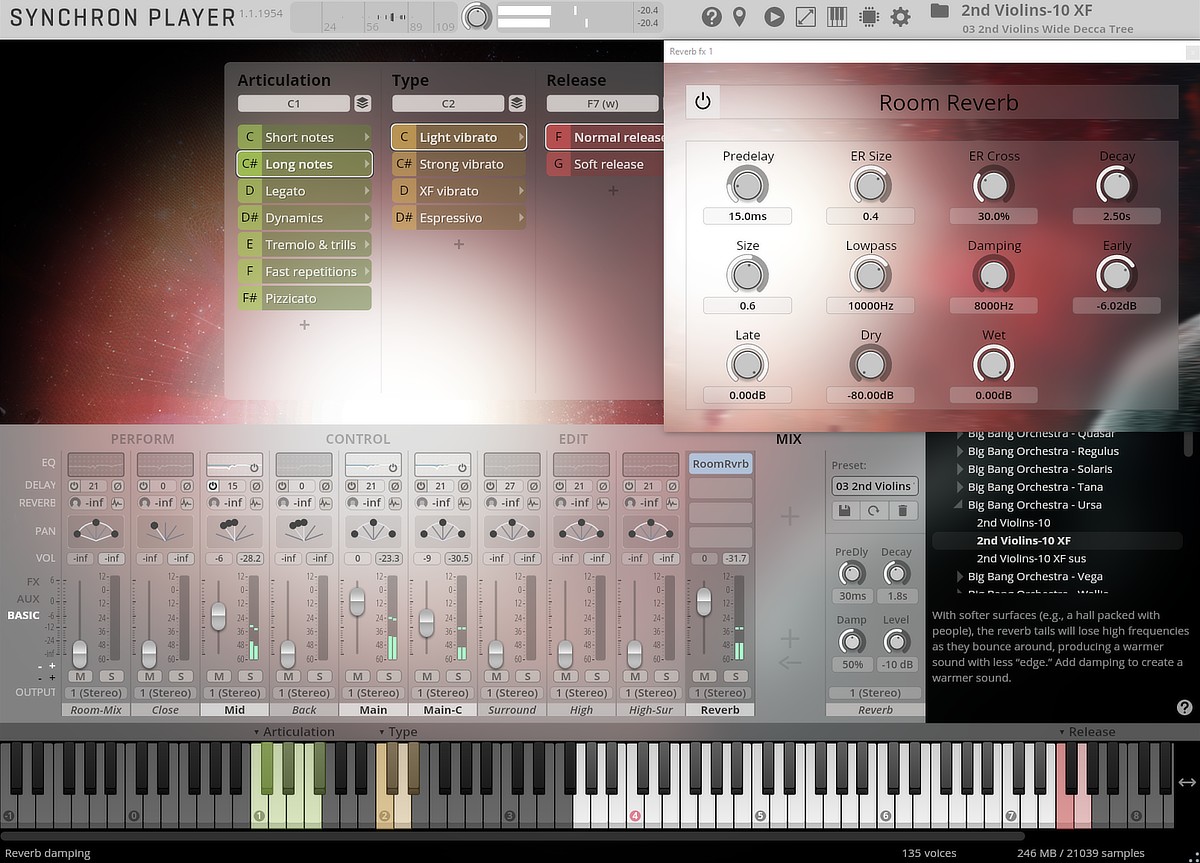Click the preset browser vertical scrollbar
This screenshot has width=1200, height=863.
click(x=1188, y=445)
